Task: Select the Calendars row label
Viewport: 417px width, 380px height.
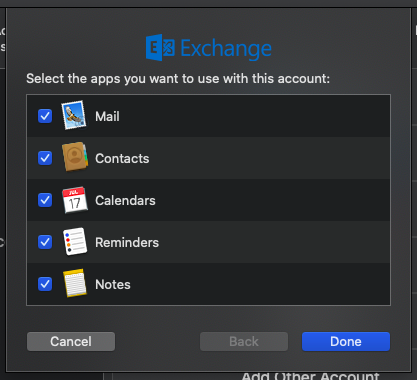Action: pyautogui.click(x=125, y=201)
